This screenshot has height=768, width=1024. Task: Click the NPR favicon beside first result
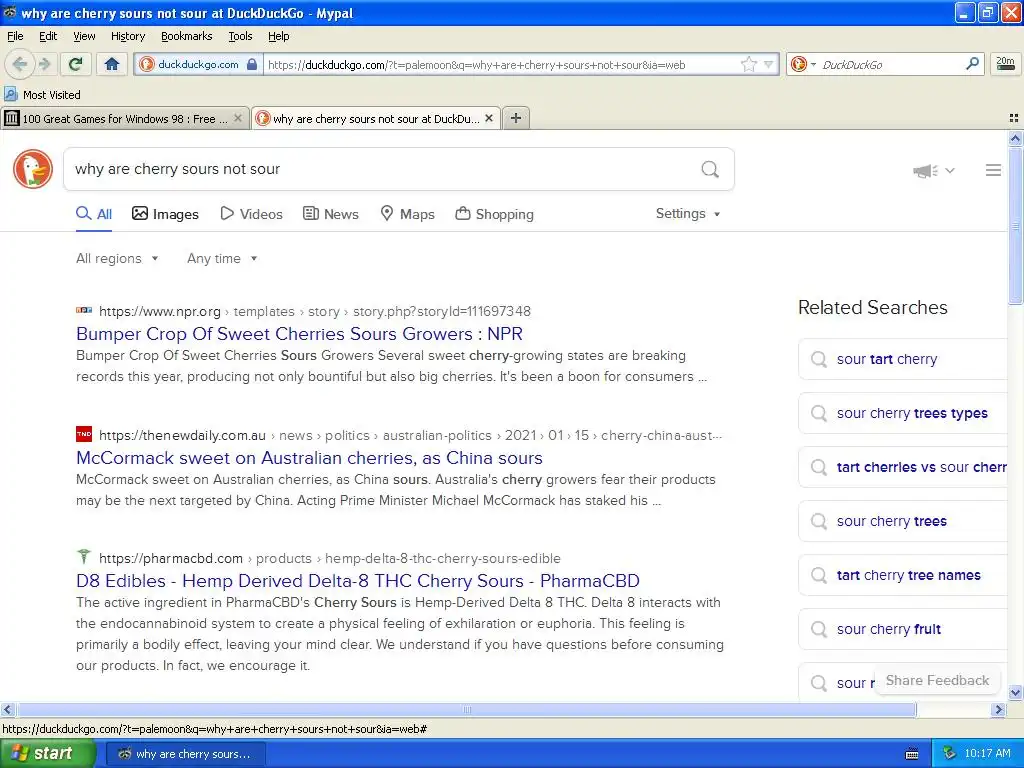(84, 311)
